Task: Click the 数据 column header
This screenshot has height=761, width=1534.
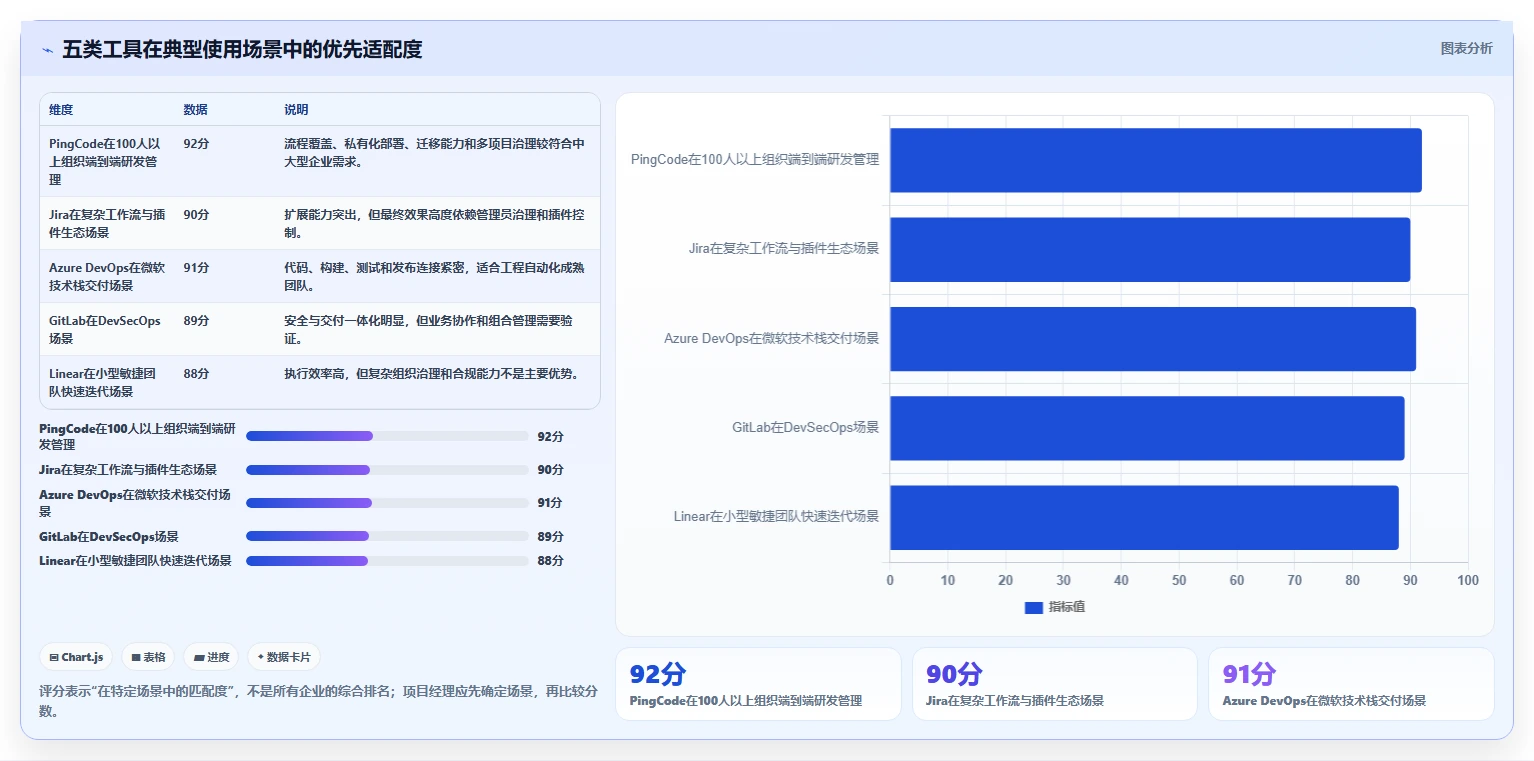Action: pyautogui.click(x=196, y=110)
